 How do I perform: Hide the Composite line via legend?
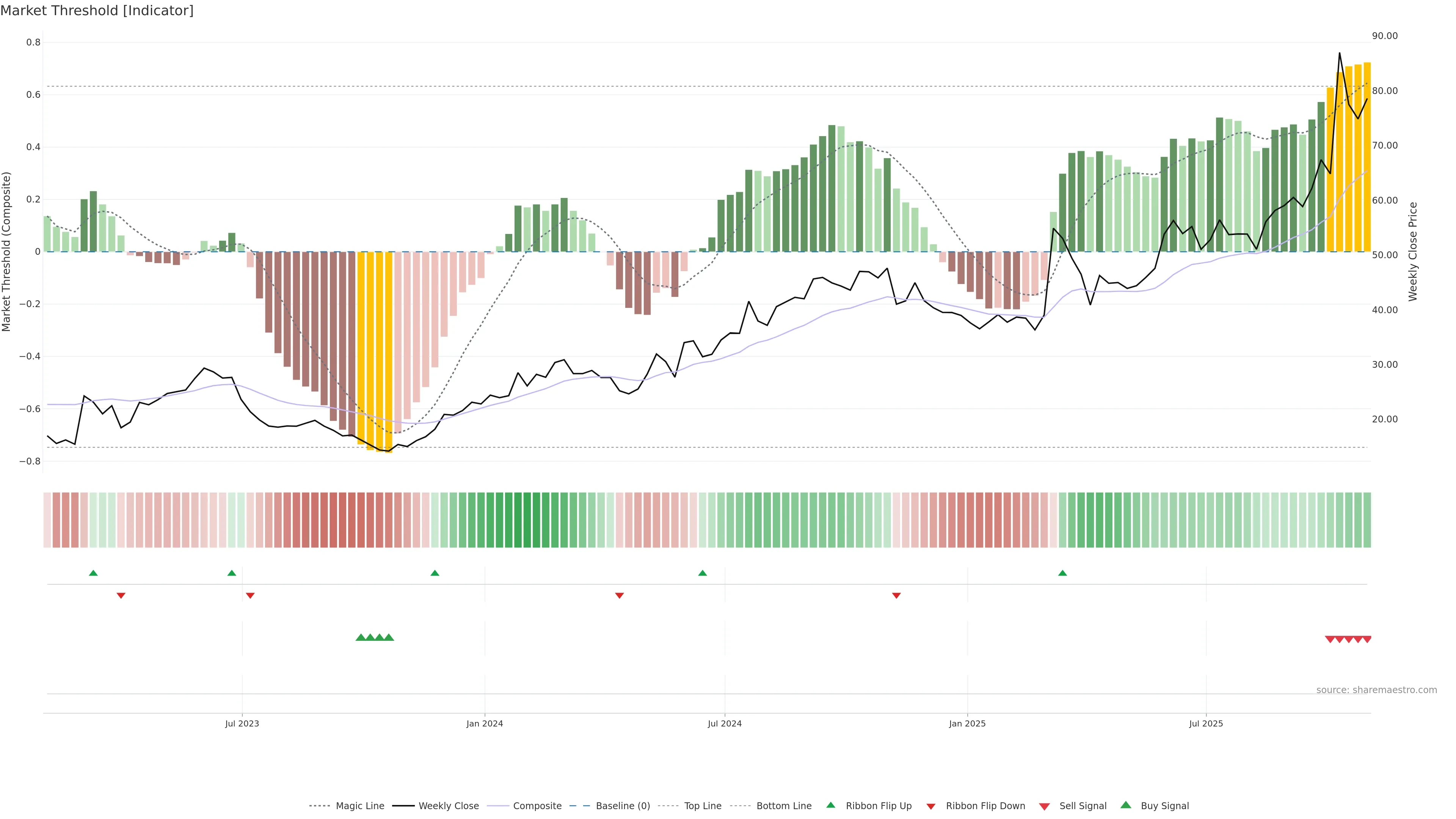pyautogui.click(x=537, y=806)
